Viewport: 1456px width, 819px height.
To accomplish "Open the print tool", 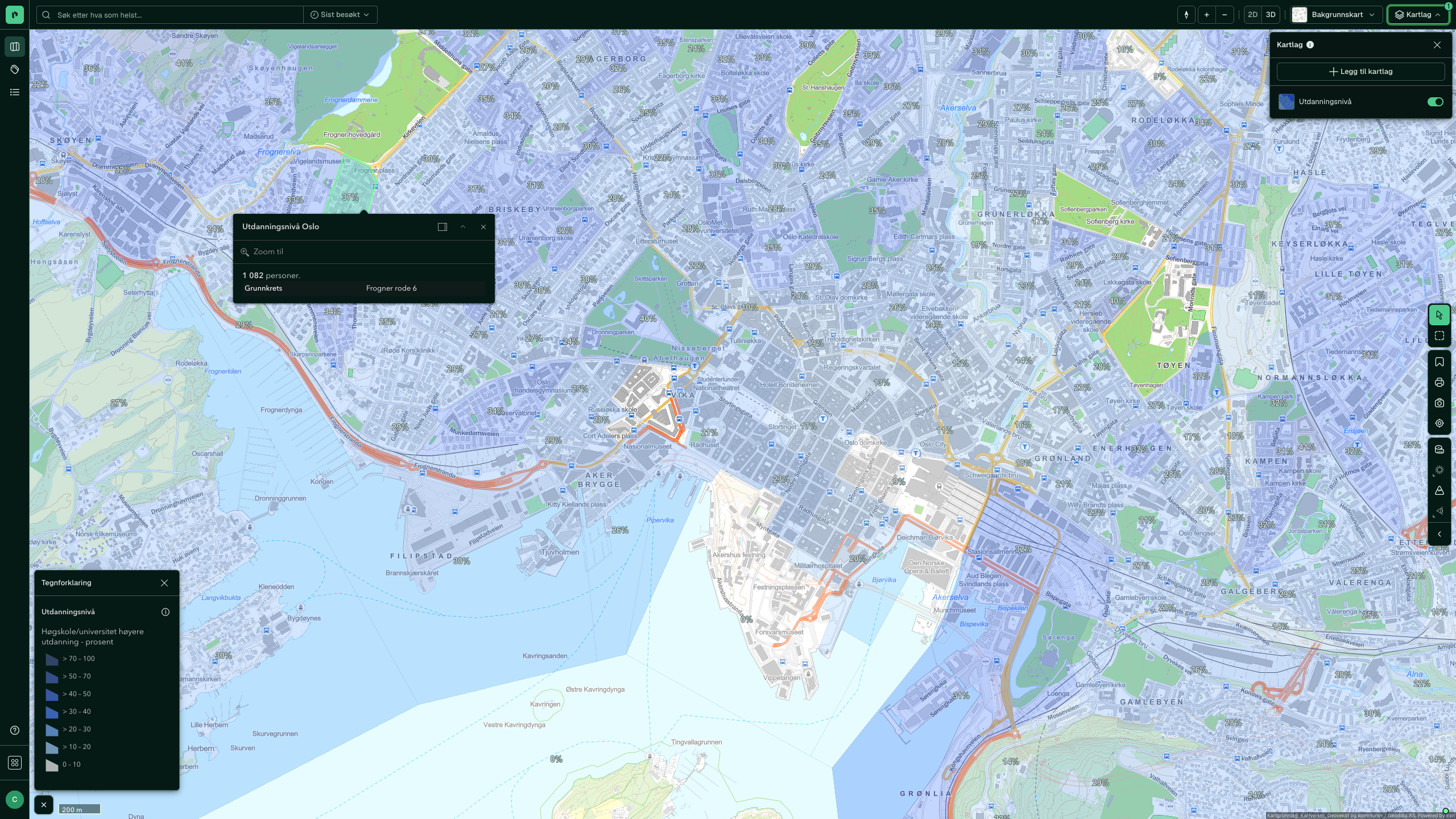I will pos(1439,383).
